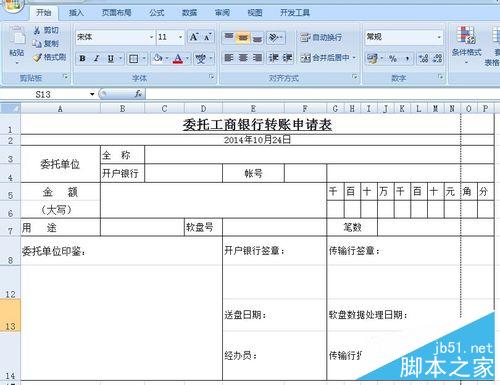Viewport: 500px width, 385px height.
Task: Apply comma thousands separator style
Action: (407, 59)
